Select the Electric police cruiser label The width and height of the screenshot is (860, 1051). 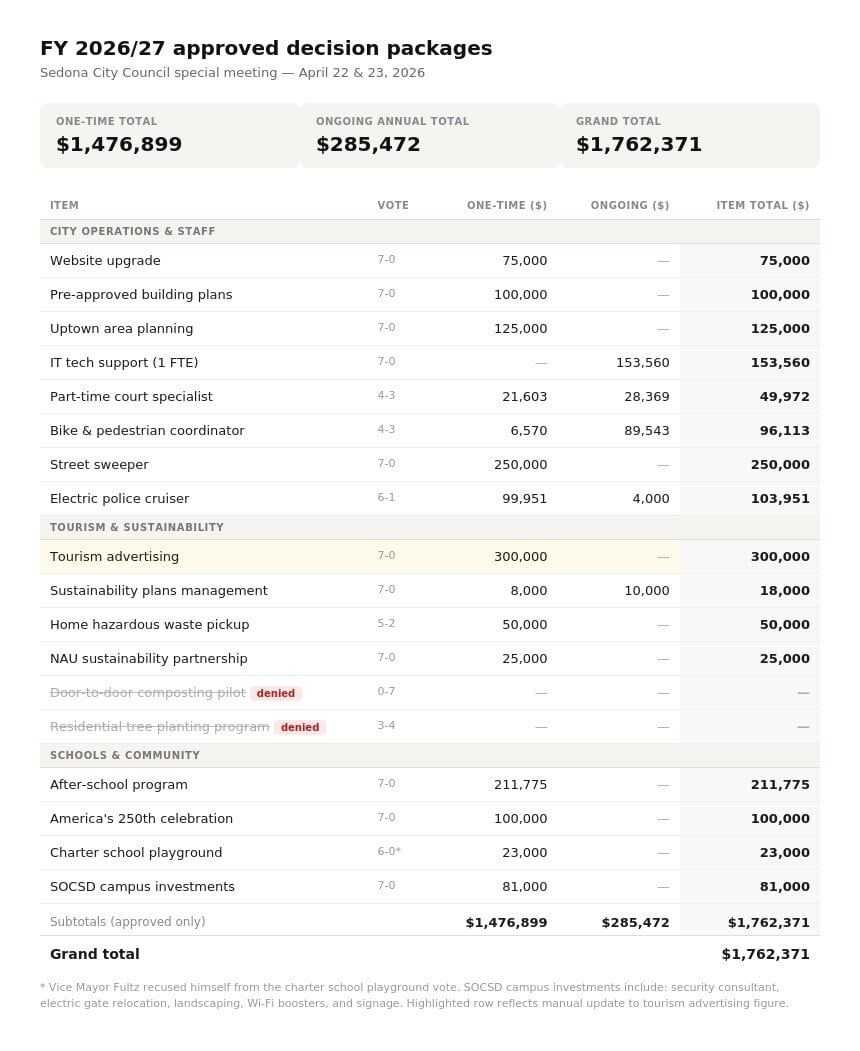point(119,499)
